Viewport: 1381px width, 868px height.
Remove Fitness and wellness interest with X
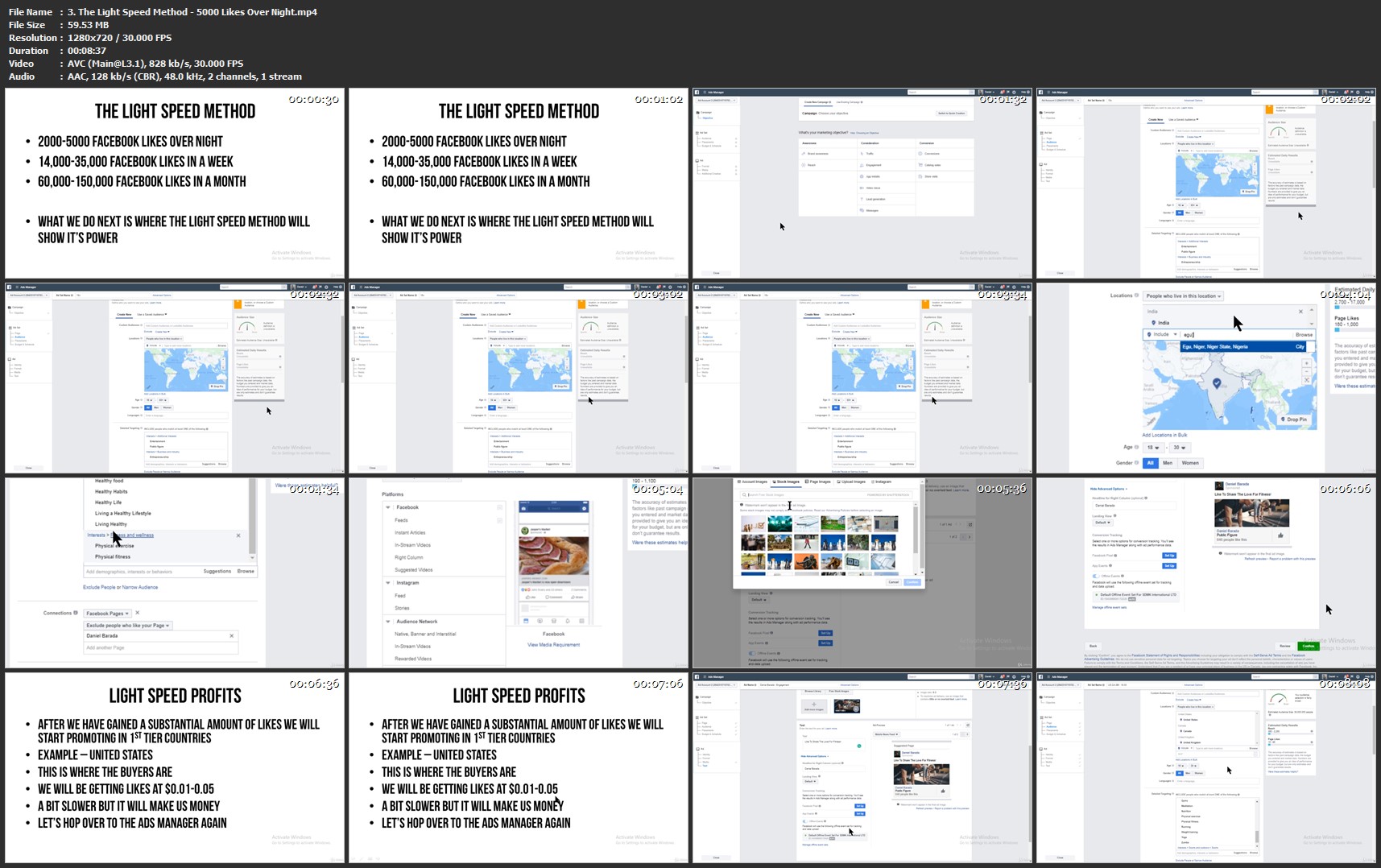click(238, 535)
